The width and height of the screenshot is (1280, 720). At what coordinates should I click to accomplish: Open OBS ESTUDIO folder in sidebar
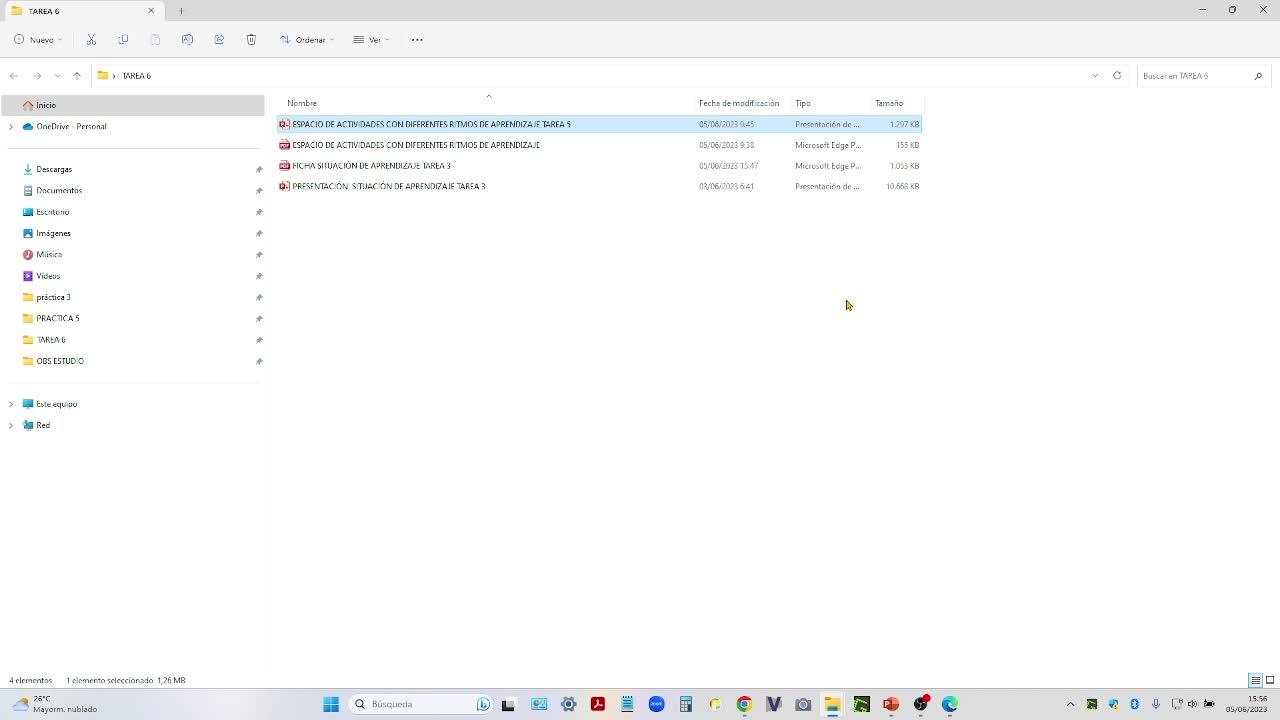pos(60,361)
